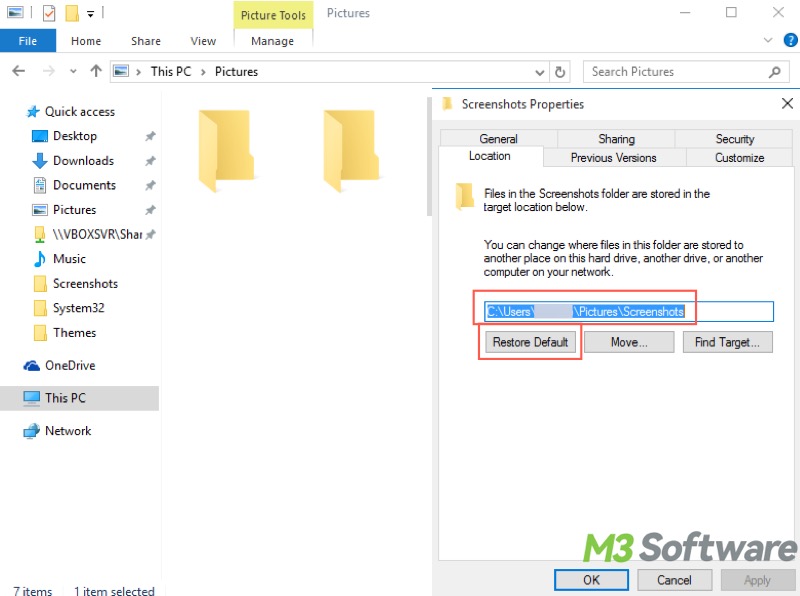800x596 pixels.
Task: Open the Previous Versions tab
Action: (614, 158)
